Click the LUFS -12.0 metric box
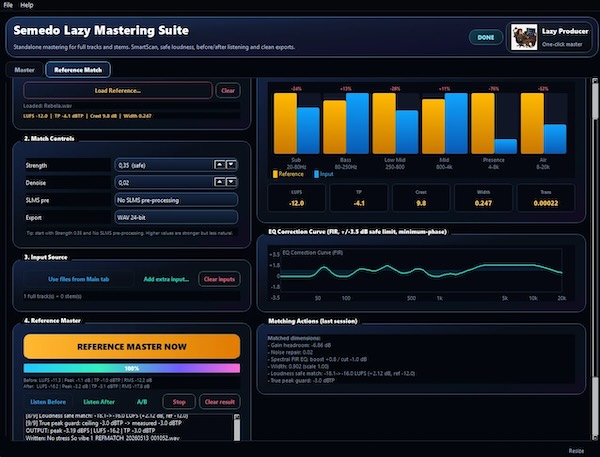Screen dimensions: 600x457 (x=297, y=198)
